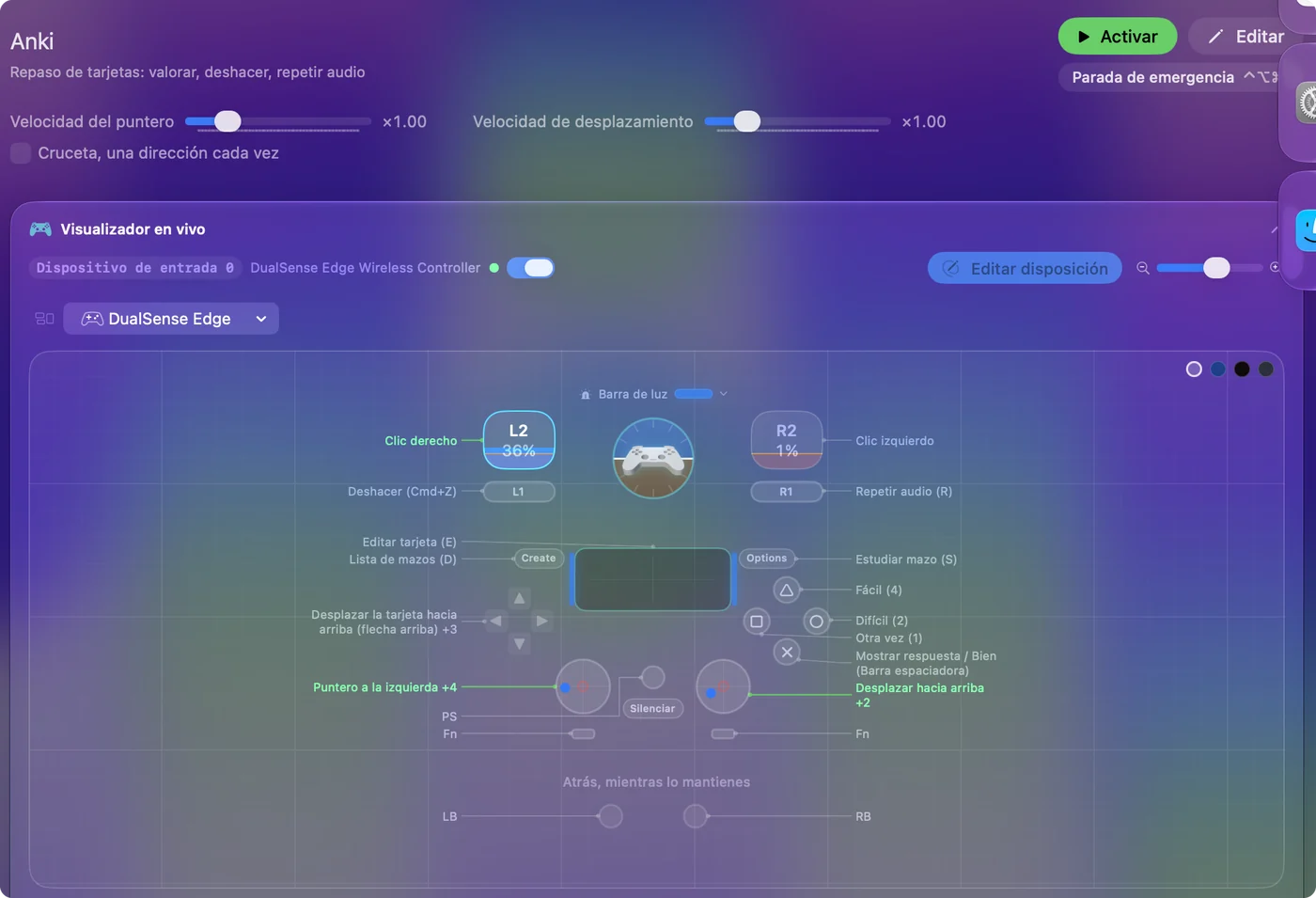Click the Barra de luz blue color pill
Image resolution: width=1316 pixels, height=898 pixels.
694,394
